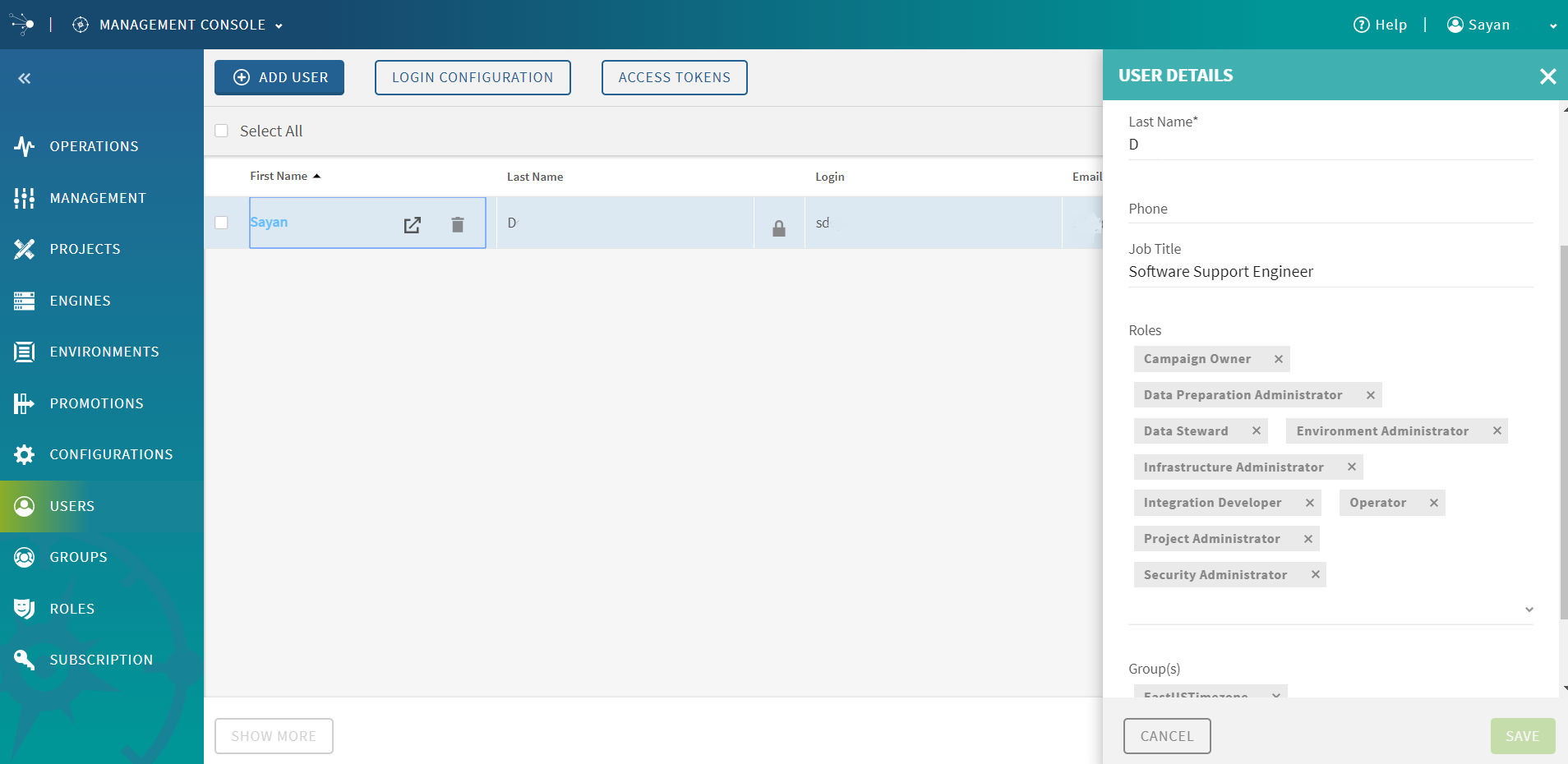Navigate to Promotions via sidebar icon
1568x764 pixels.
(x=25, y=403)
